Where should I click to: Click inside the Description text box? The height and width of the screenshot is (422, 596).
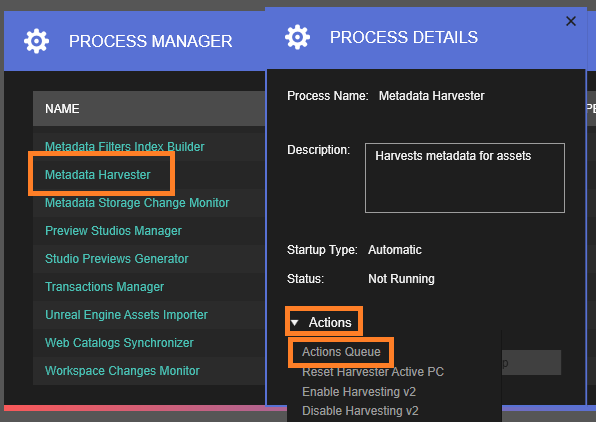[x=464, y=178]
